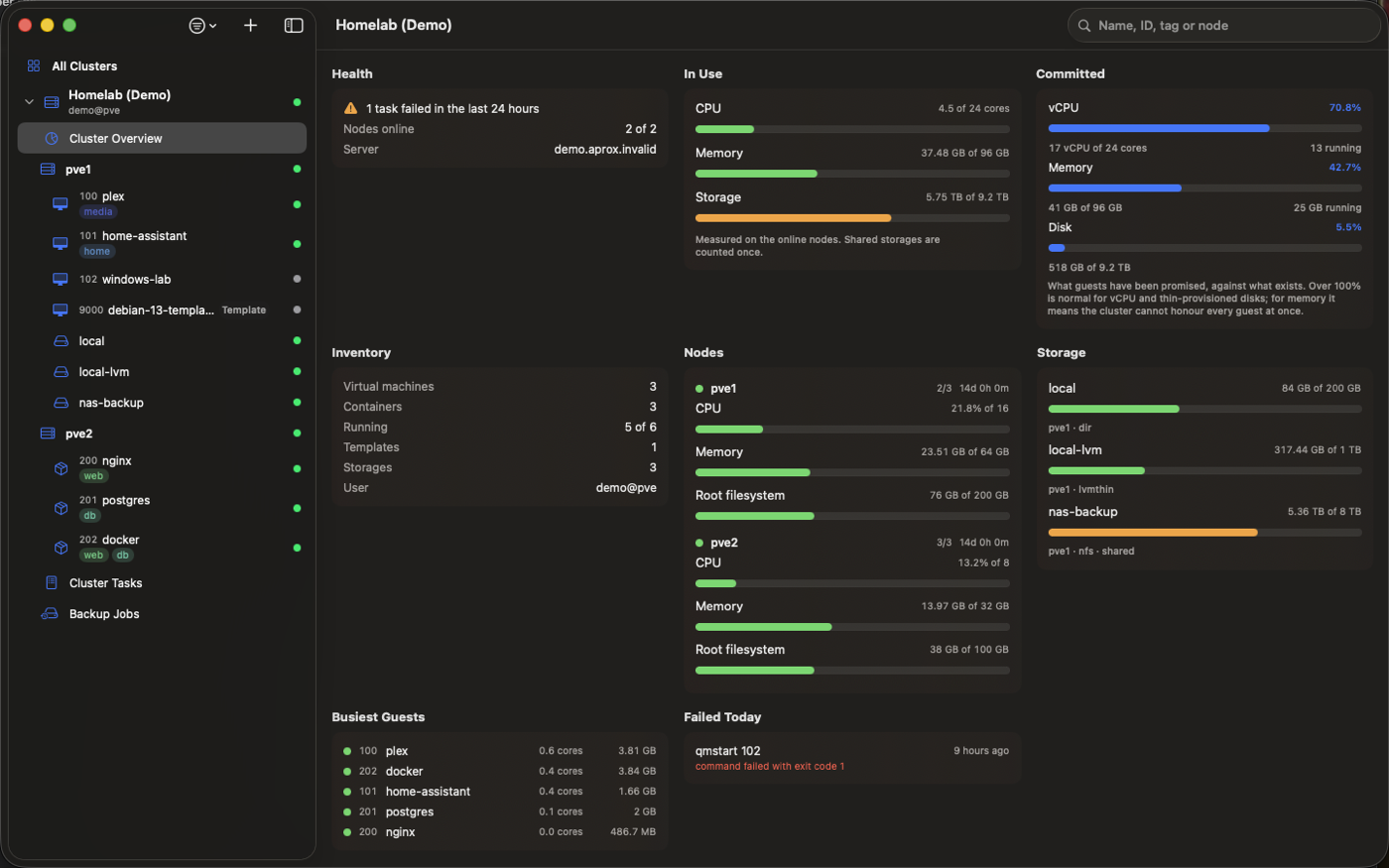1389x868 pixels.
Task: Click the nas-backup entry in Storage card
Action: click(1204, 531)
